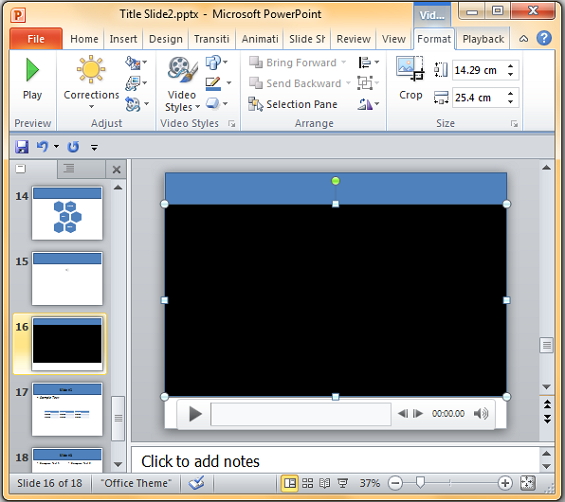Select the Crop tool
Screen dimensions: 565x502
410,79
